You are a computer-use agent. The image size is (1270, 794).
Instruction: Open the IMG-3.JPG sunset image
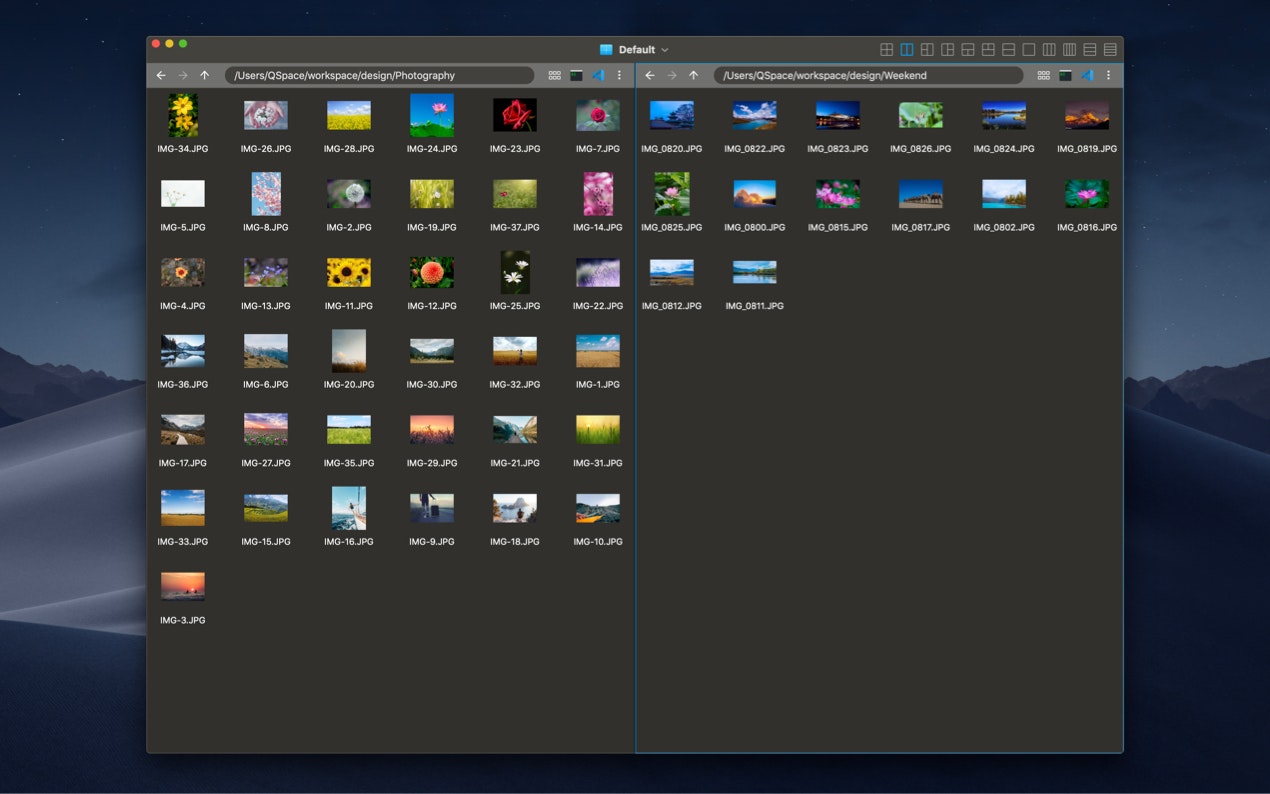point(182,585)
